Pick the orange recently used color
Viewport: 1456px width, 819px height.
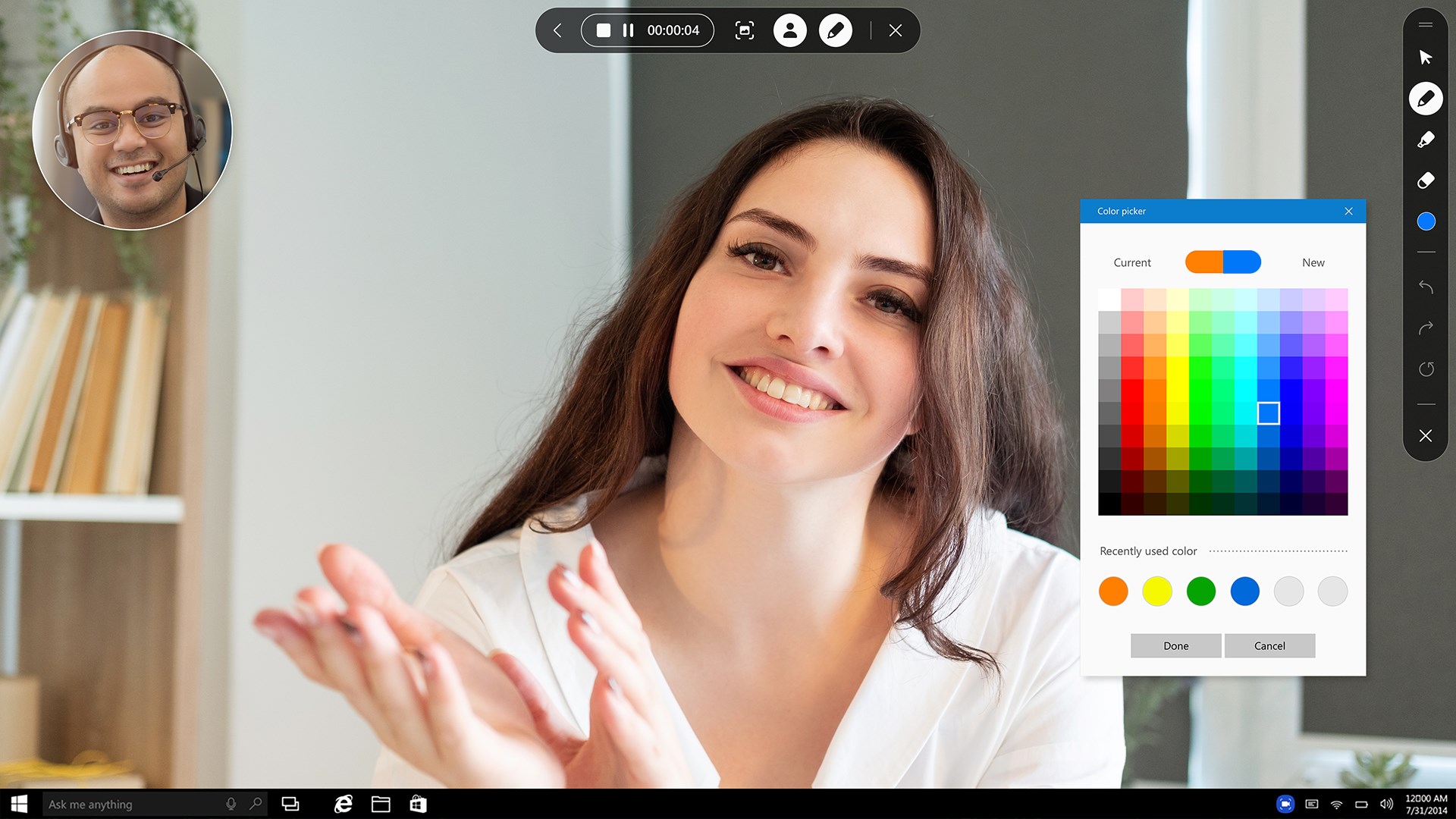tap(1113, 591)
